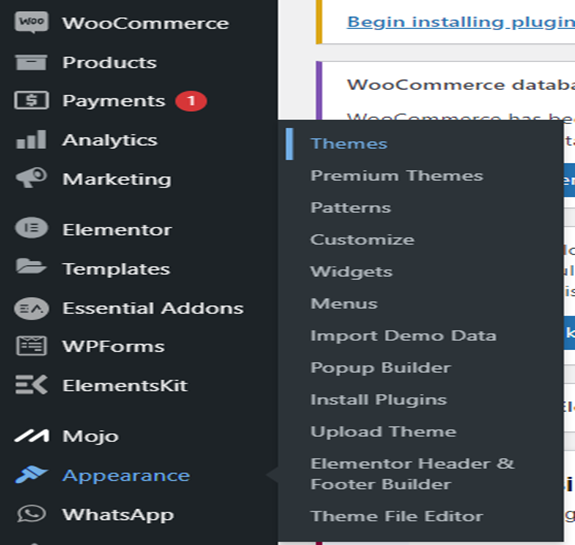This screenshot has width=575, height=545.
Task: Select the Appearance menu item
Action: click(x=126, y=476)
